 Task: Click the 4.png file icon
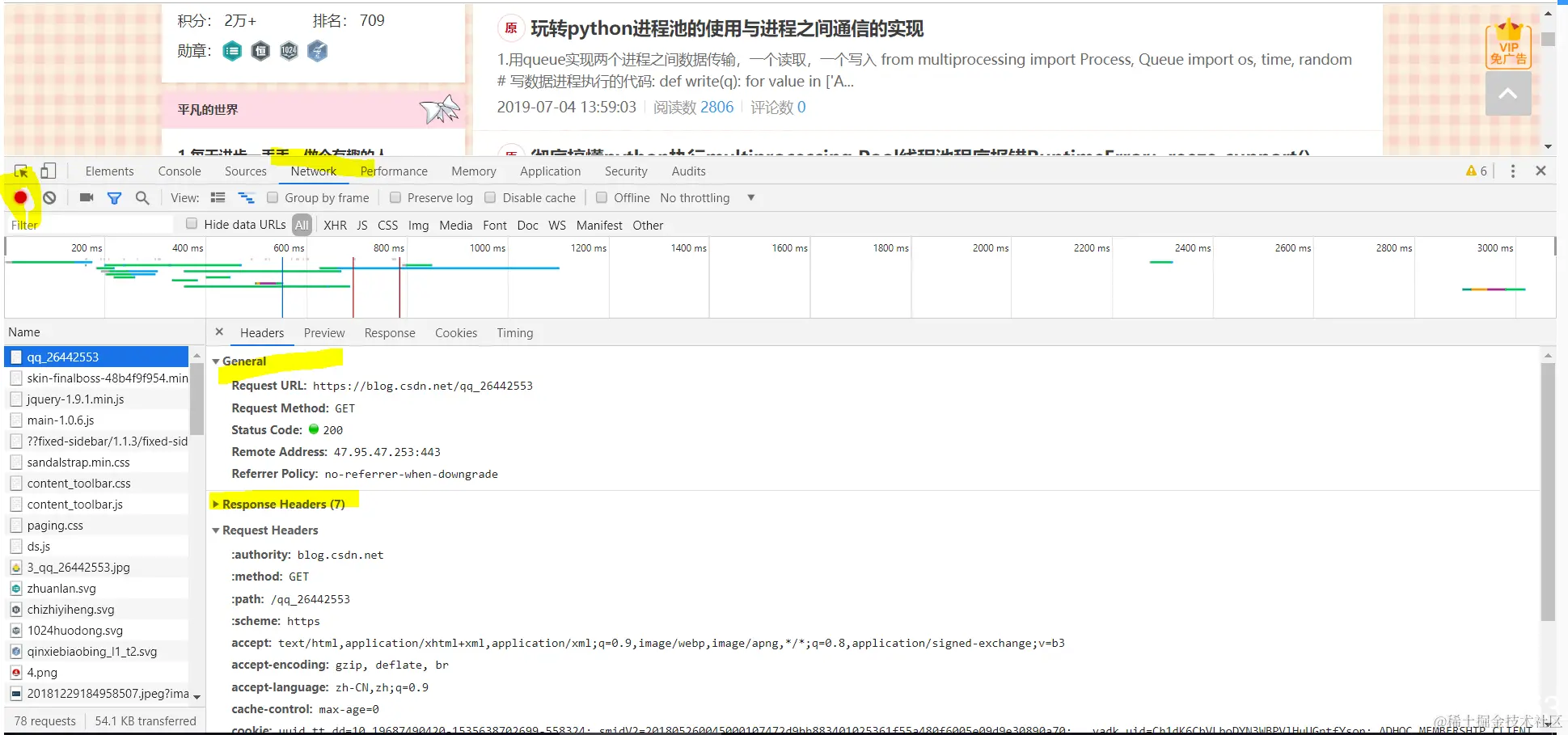[16, 673]
